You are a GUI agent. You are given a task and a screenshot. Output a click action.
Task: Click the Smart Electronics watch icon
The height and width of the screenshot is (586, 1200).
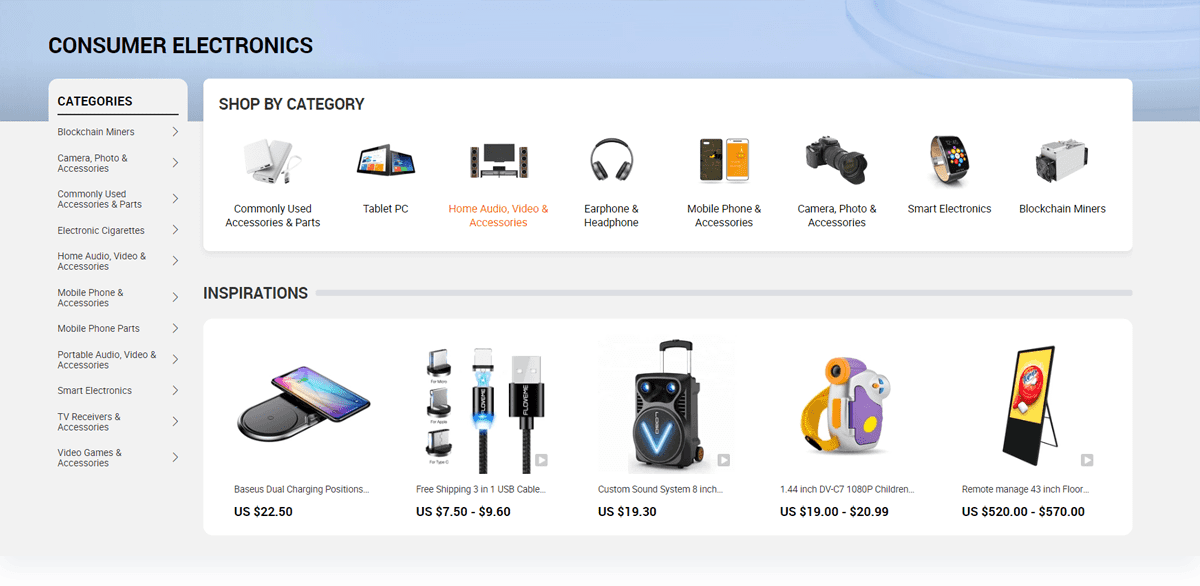pos(949,160)
